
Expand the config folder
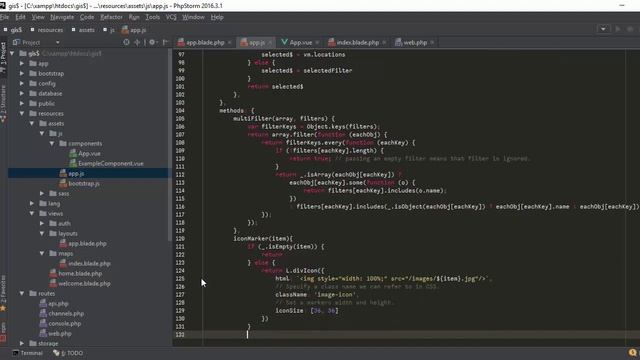tap(22, 83)
